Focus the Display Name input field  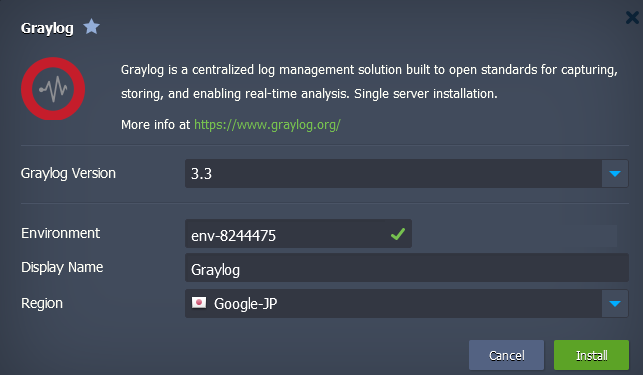[406, 268]
